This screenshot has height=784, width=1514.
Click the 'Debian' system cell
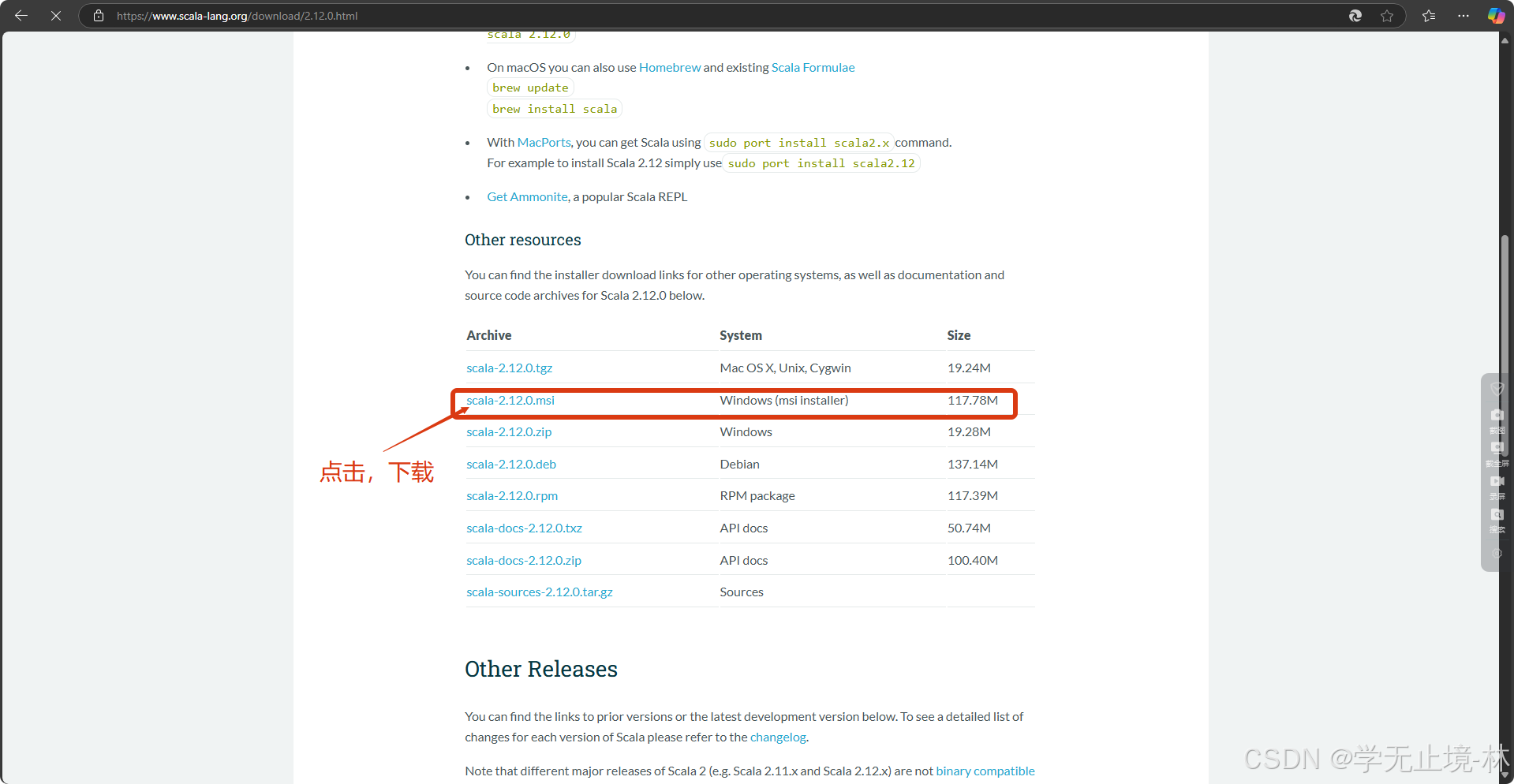pyautogui.click(x=739, y=465)
